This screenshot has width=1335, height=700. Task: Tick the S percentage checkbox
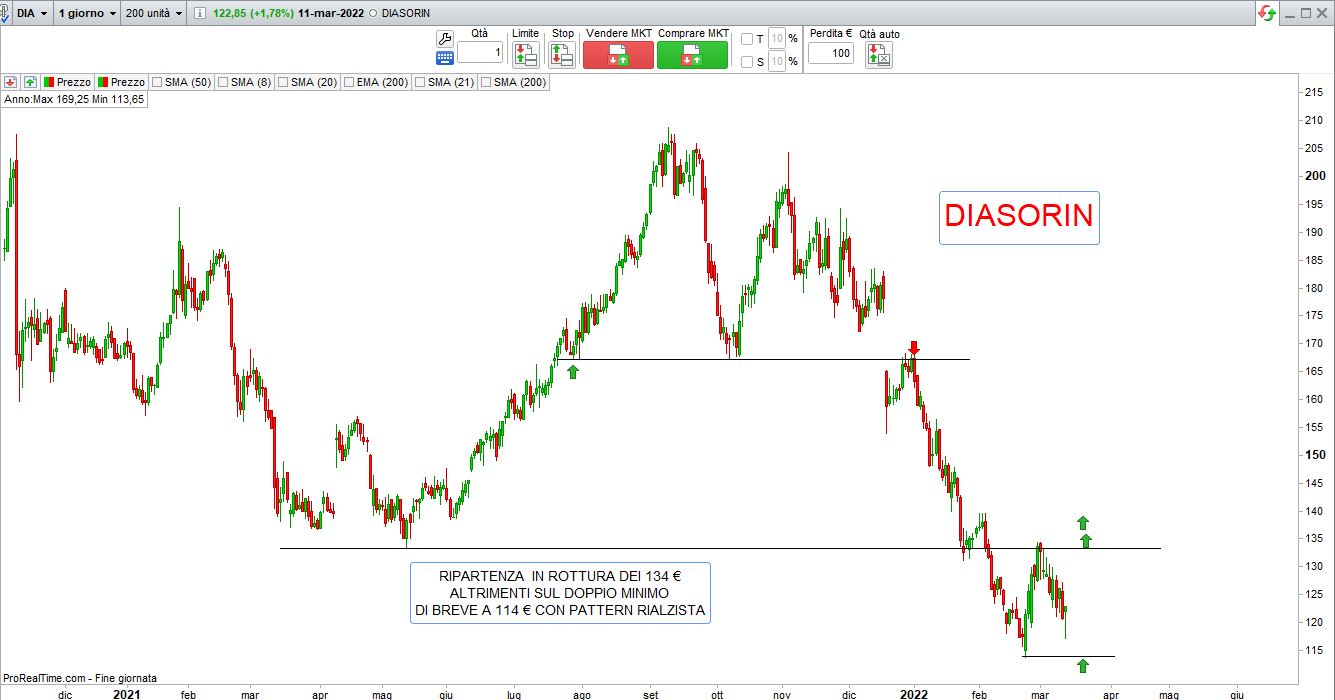(747, 62)
